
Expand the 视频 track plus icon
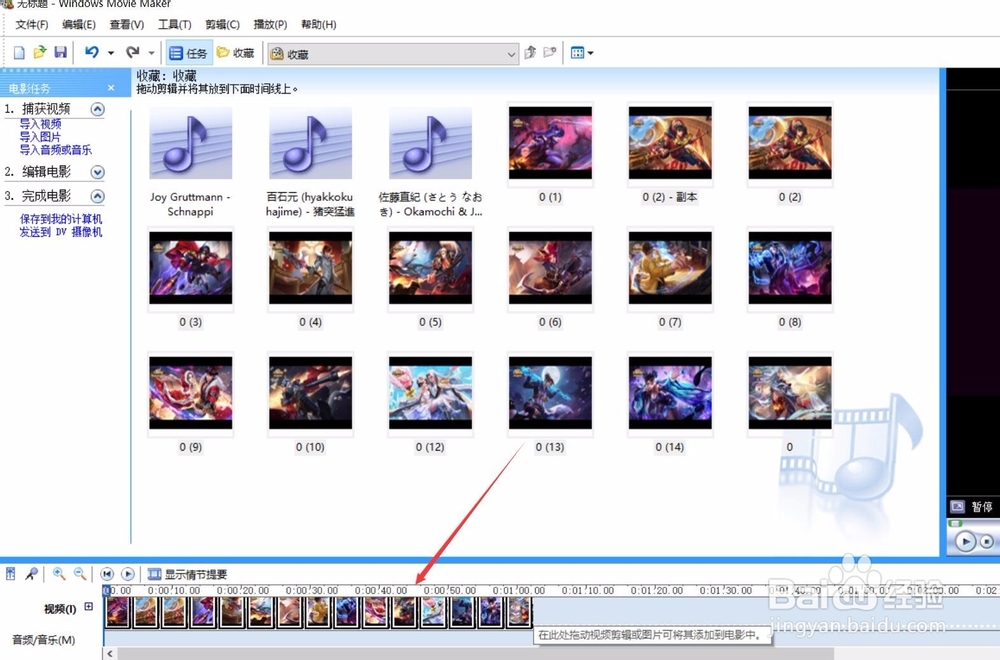click(x=89, y=607)
